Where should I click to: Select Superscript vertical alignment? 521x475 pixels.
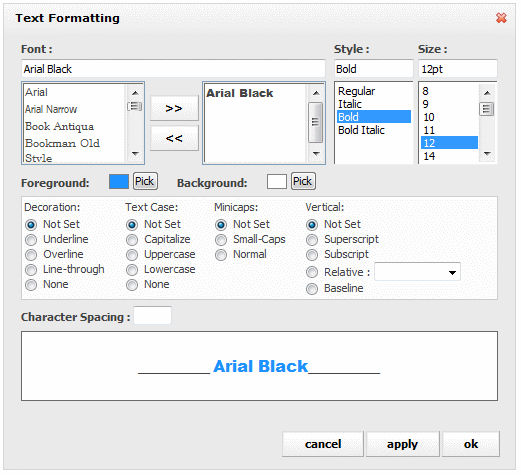(312, 240)
